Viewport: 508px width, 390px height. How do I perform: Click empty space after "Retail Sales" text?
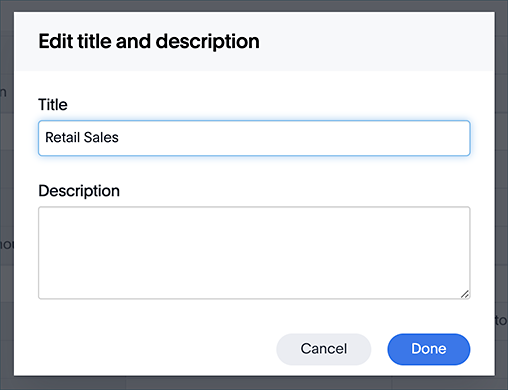[x=293, y=138]
